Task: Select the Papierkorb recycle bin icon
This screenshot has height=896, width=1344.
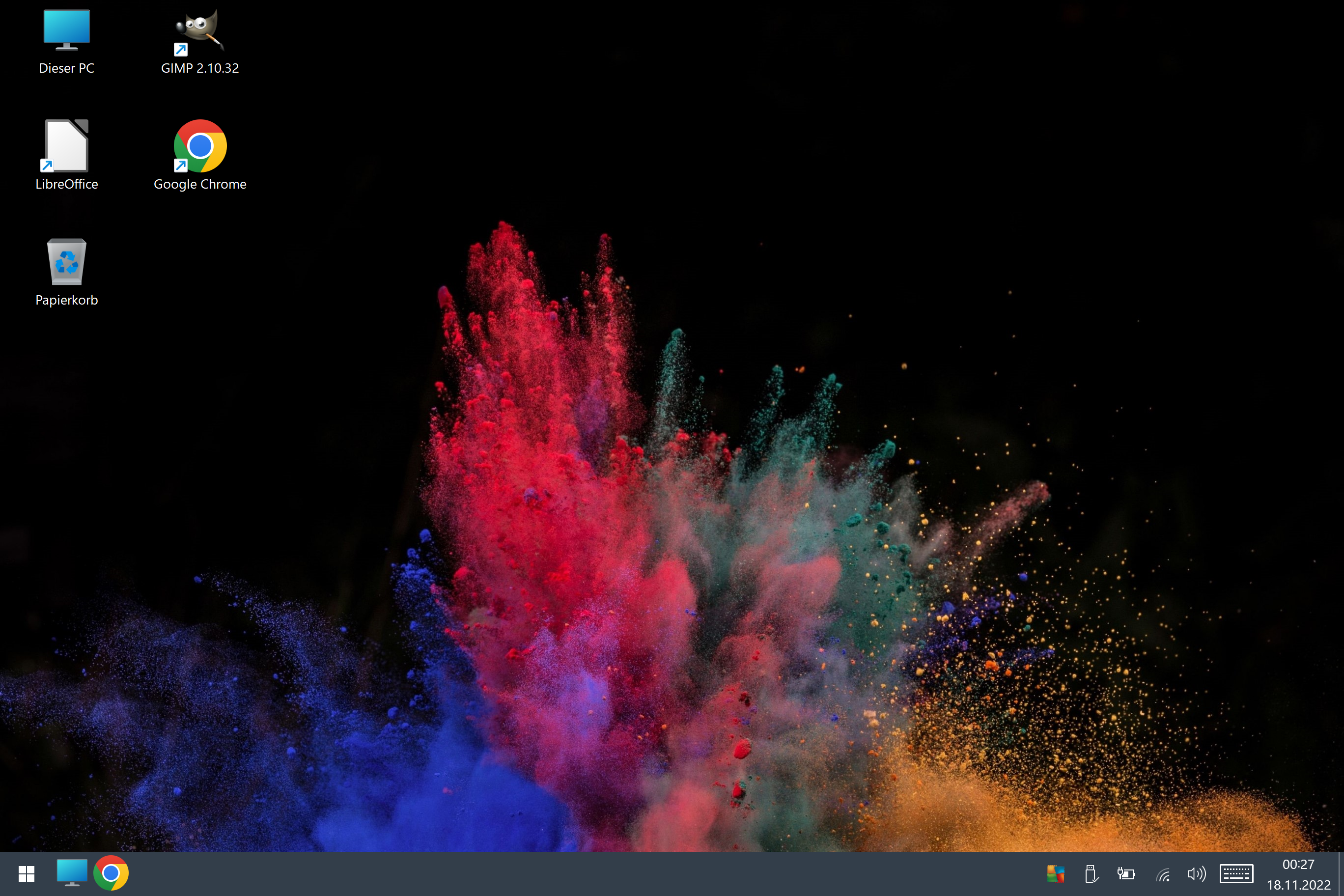Action: click(x=66, y=262)
